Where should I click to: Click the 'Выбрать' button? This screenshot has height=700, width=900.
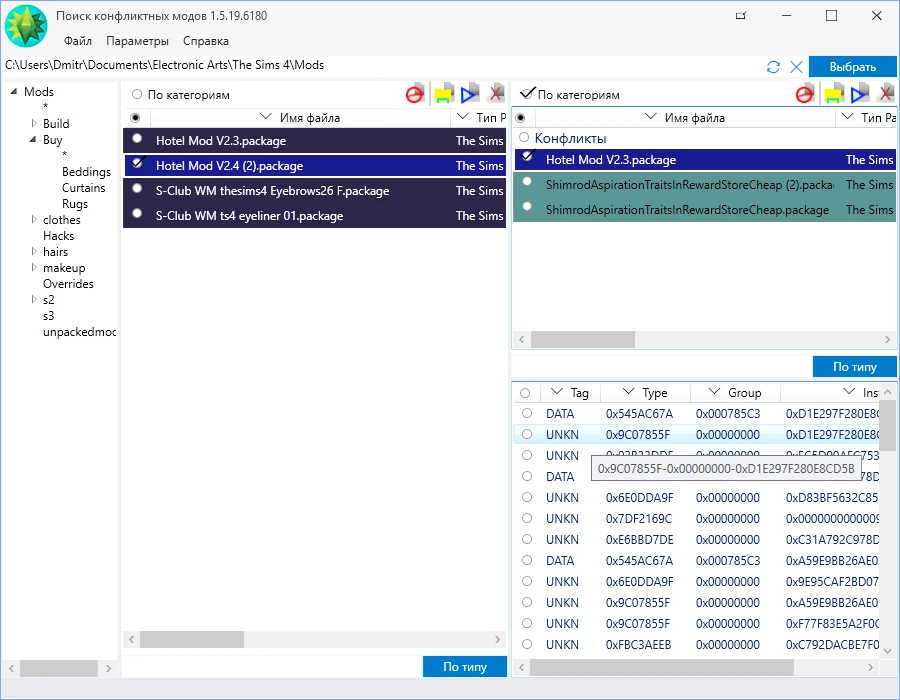click(x=853, y=67)
